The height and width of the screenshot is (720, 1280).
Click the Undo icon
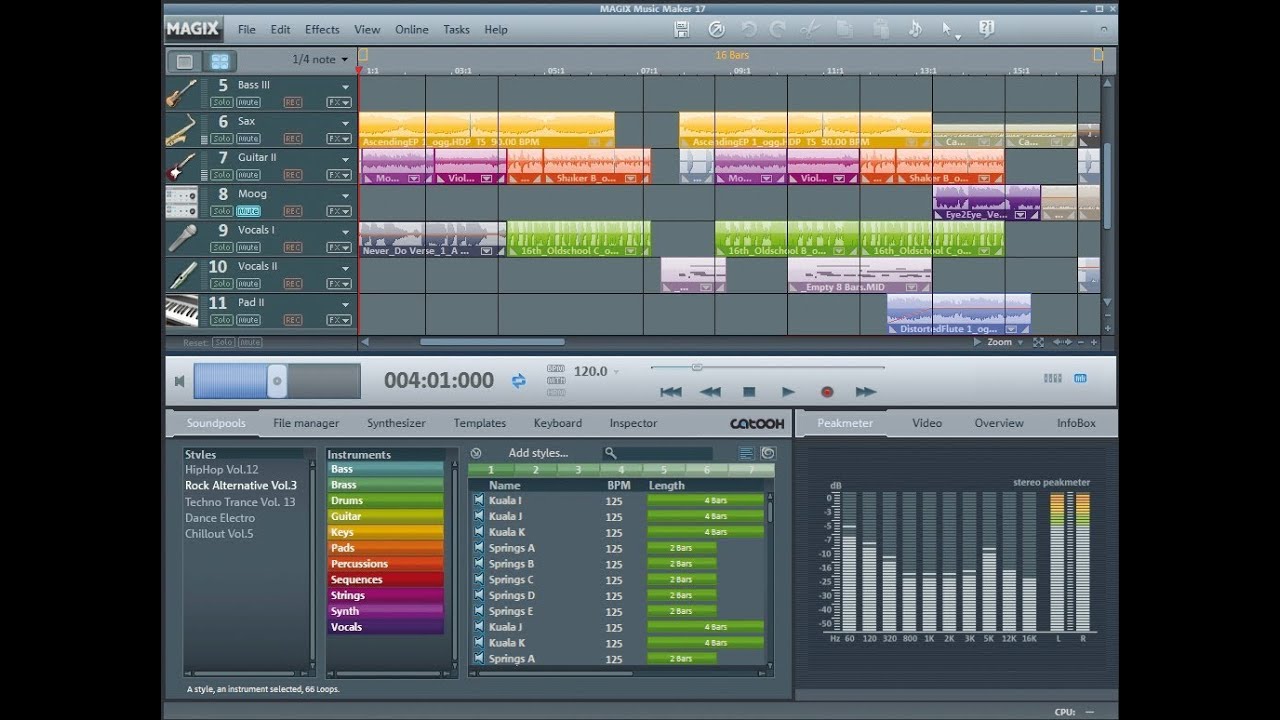click(x=749, y=30)
